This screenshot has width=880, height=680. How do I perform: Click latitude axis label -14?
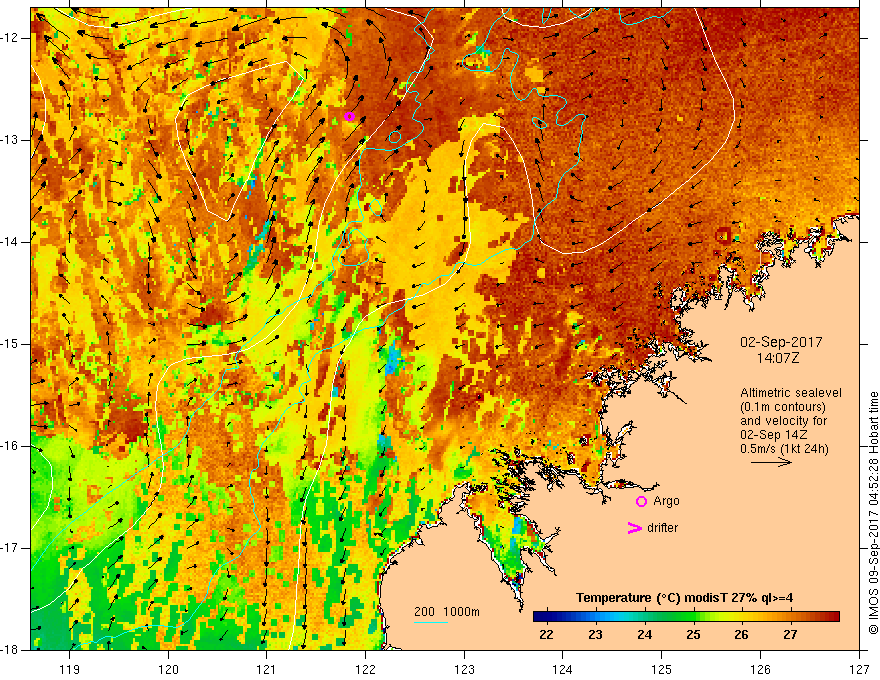point(10,242)
